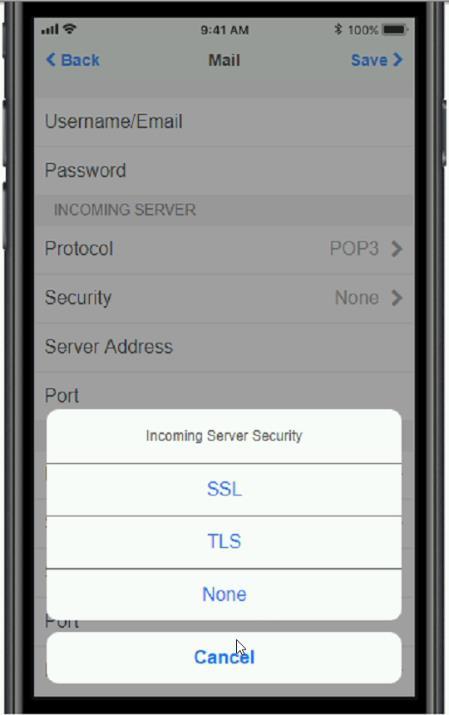Go back using the Back label
Viewport: 449px width, 715px height.
point(80,60)
